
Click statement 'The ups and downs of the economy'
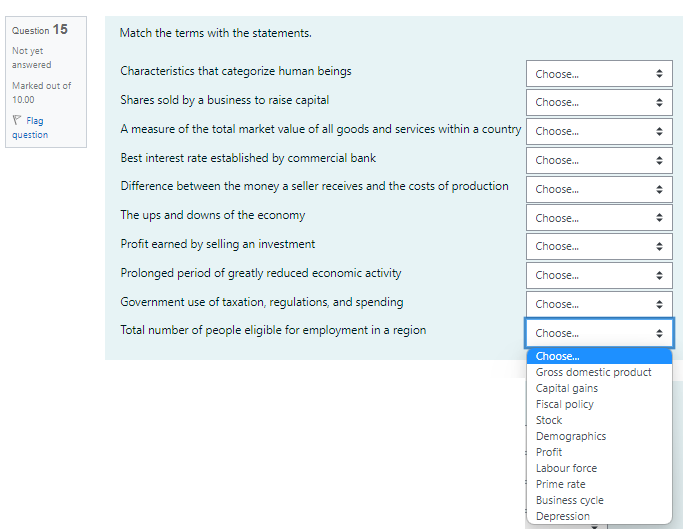[x=213, y=215]
